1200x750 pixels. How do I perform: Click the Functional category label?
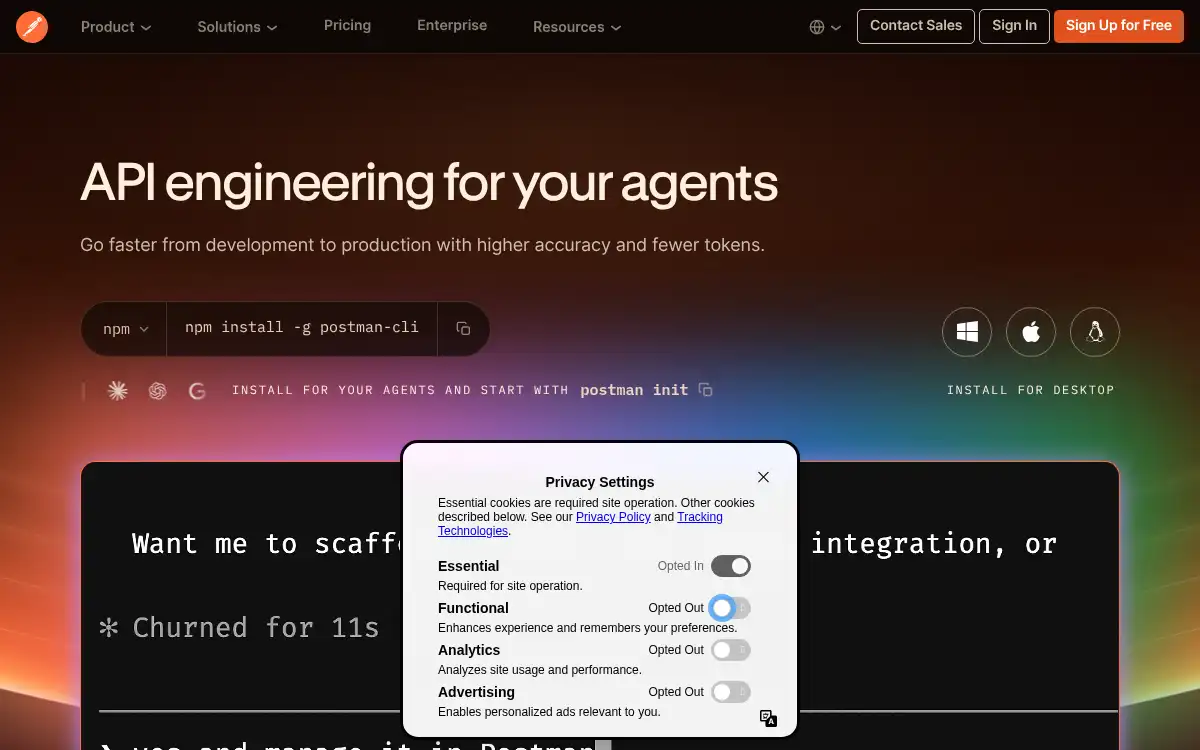click(x=473, y=608)
